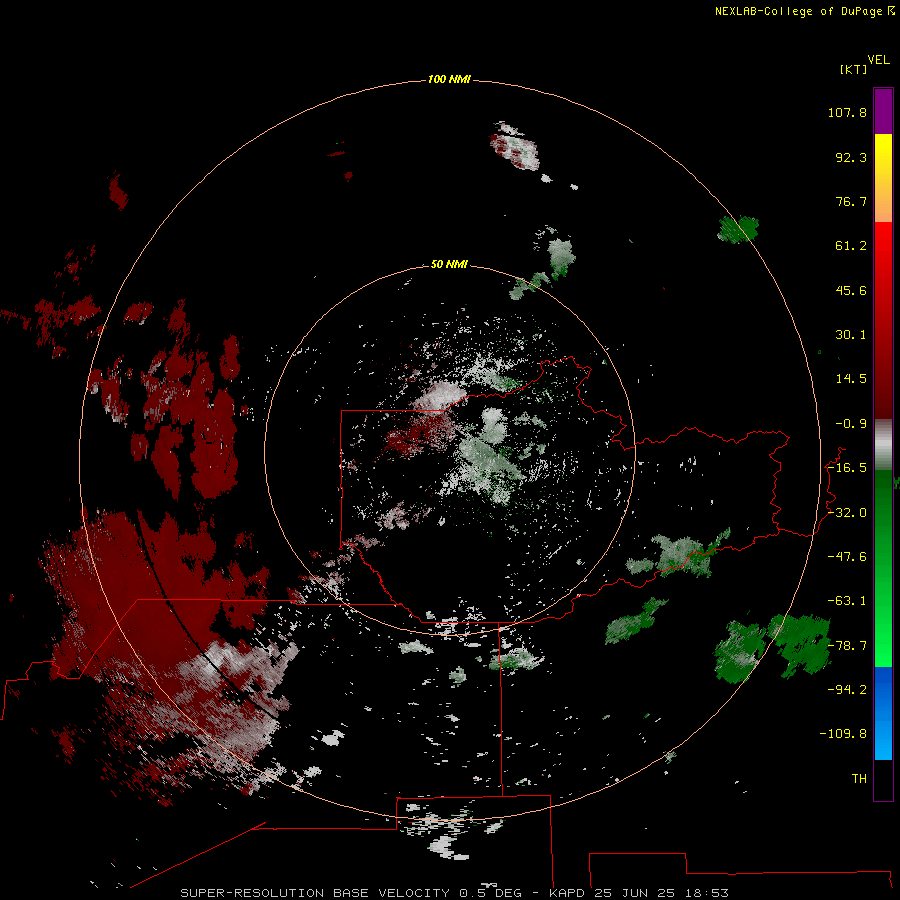This screenshot has height=900, width=900.
Task: Click the 30.1 legend value
Action: [851, 335]
